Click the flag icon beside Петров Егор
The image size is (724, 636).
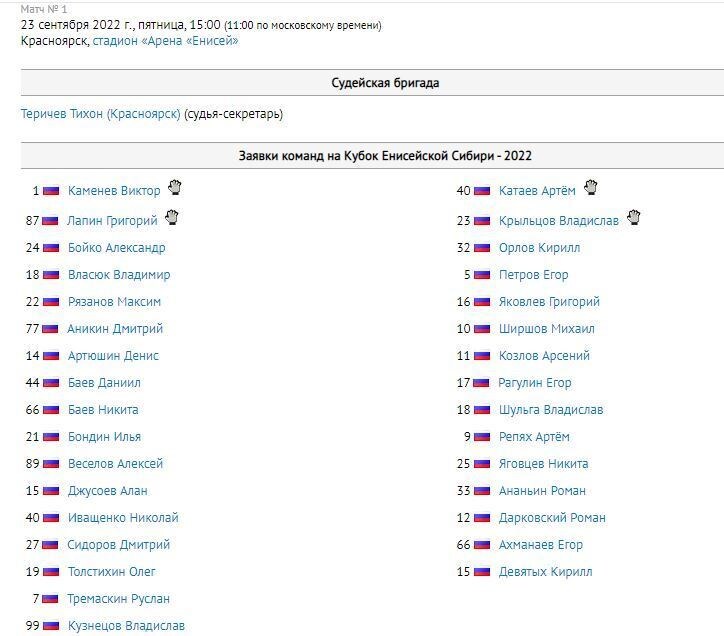click(482, 275)
